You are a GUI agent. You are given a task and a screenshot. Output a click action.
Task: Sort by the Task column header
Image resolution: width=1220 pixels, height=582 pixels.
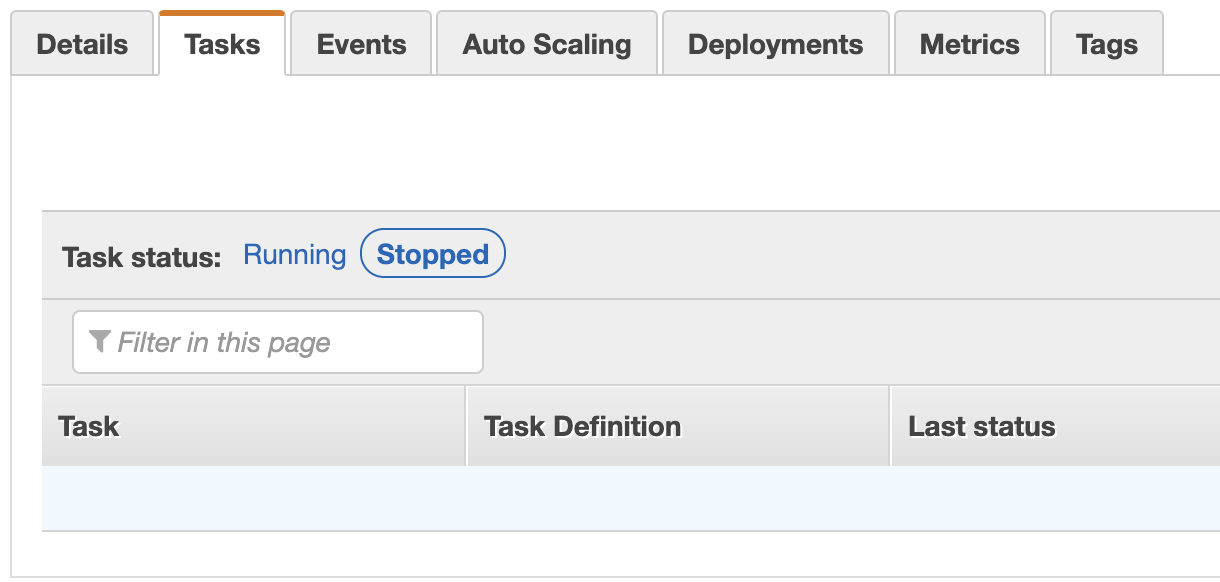[254, 427]
